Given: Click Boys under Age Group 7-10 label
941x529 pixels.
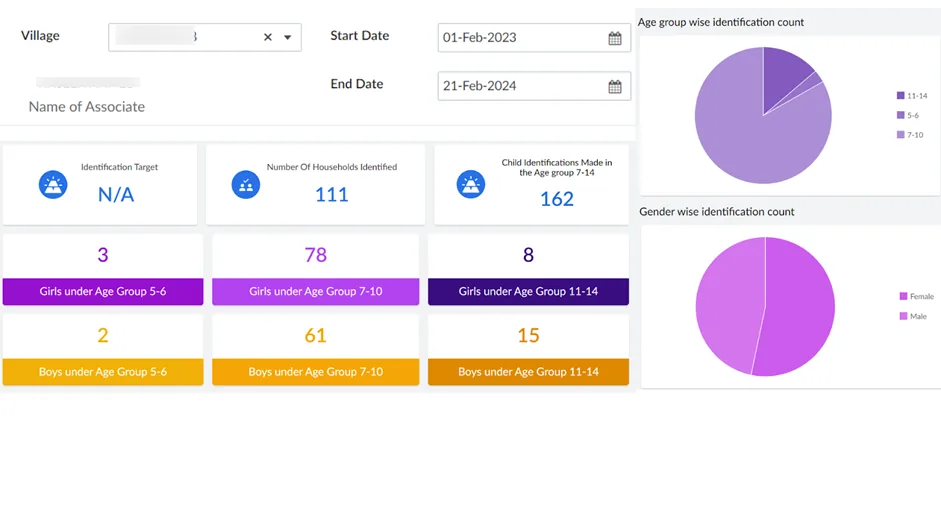Looking at the screenshot, I should tap(316, 372).
